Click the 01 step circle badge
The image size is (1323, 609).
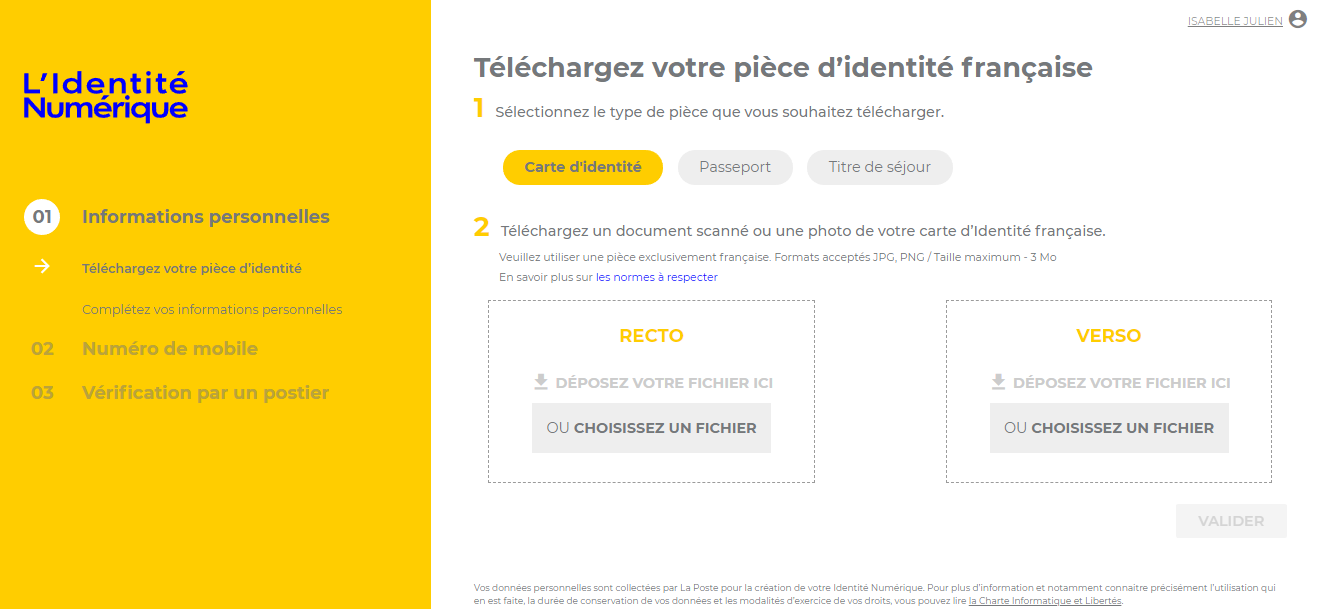tap(42, 217)
